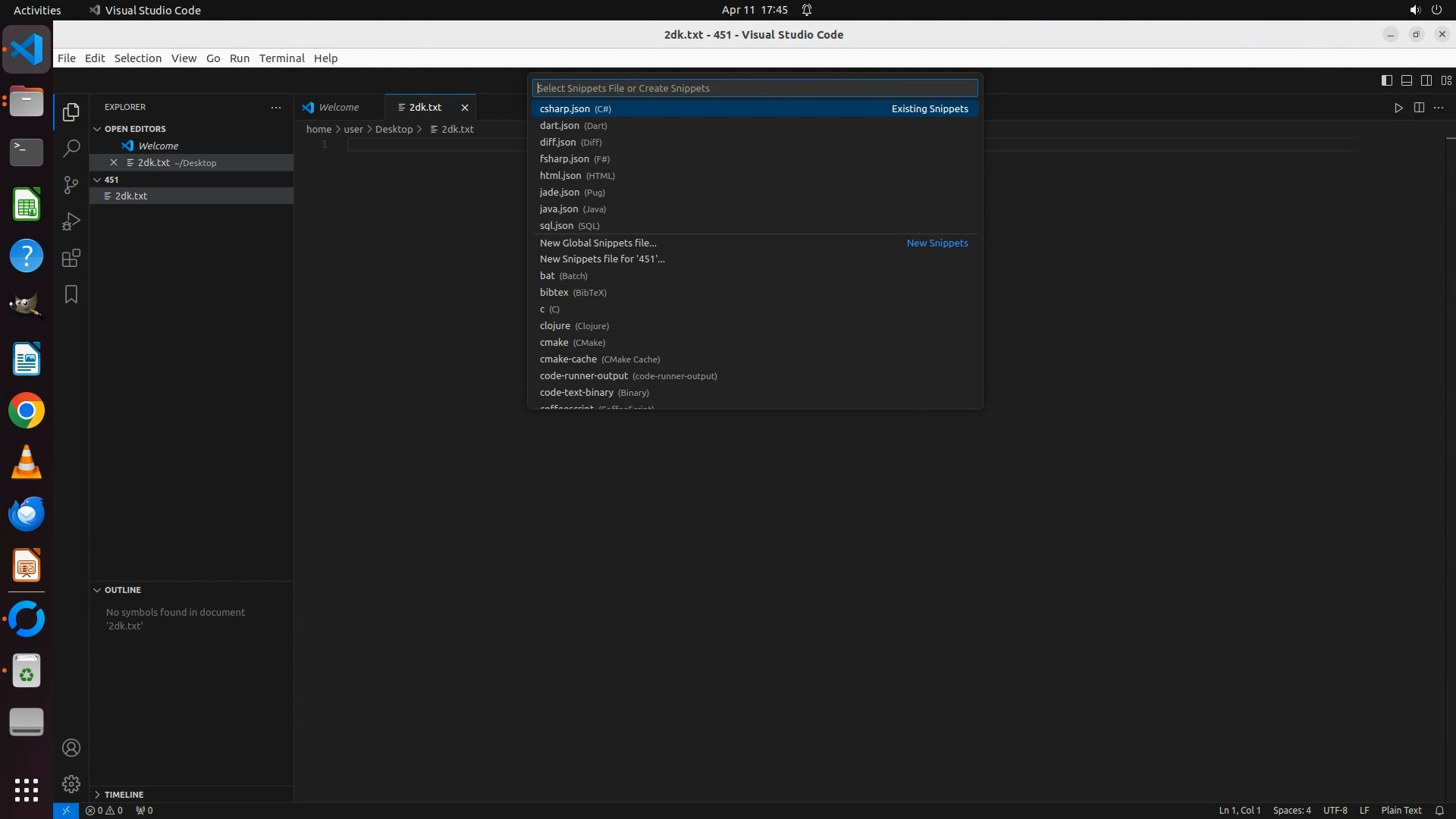Toggle the primary side bar
This screenshot has width=1456, height=819.
tap(1386, 80)
